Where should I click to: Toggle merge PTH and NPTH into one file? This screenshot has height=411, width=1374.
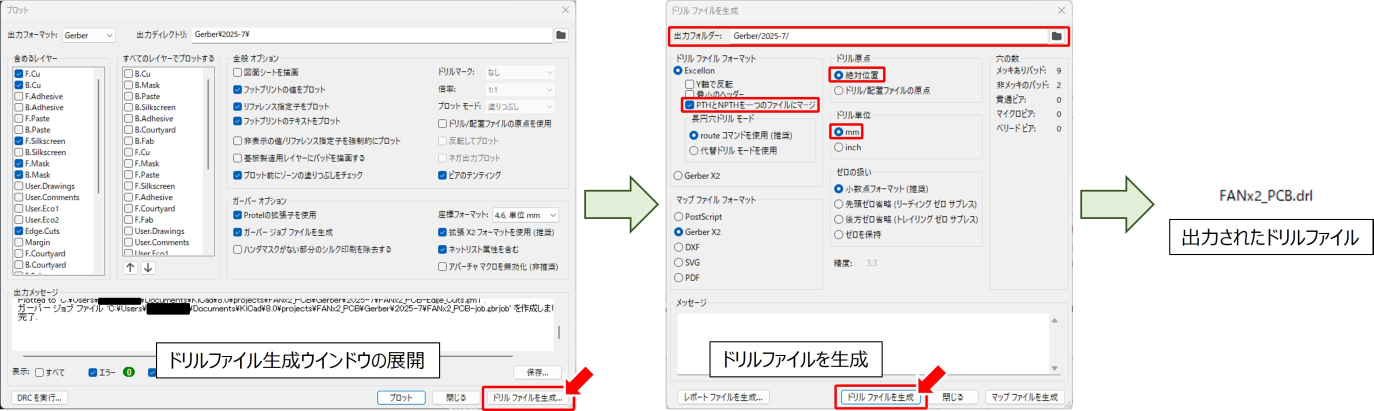(x=688, y=105)
